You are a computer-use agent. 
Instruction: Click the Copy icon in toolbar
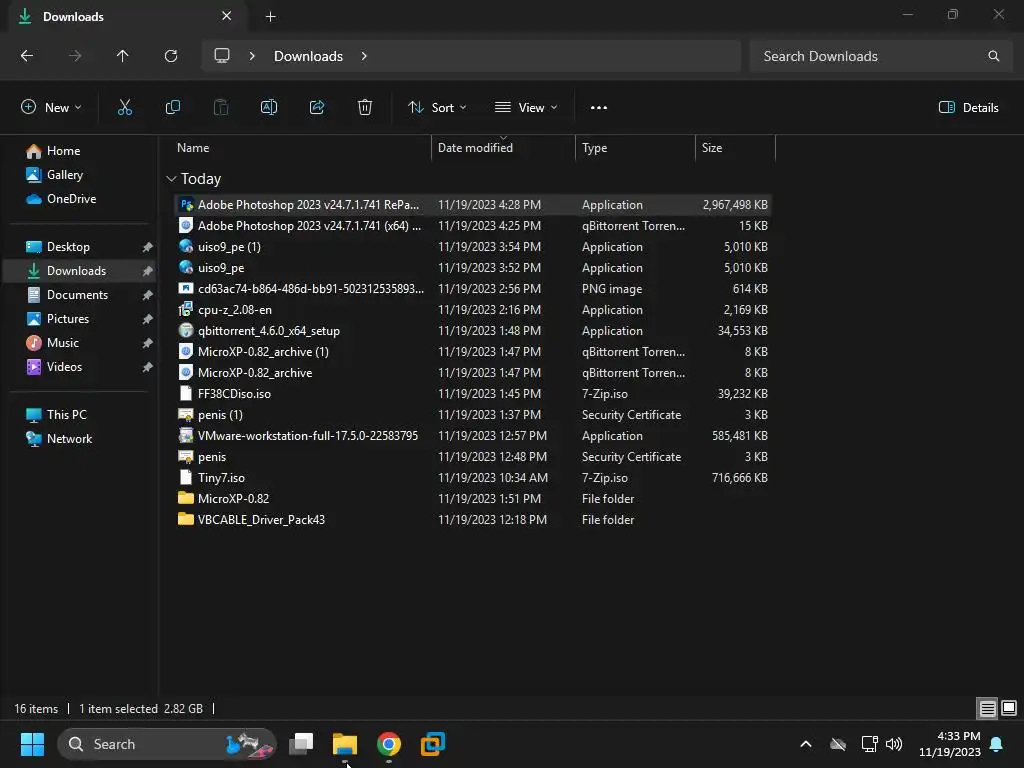pos(172,108)
